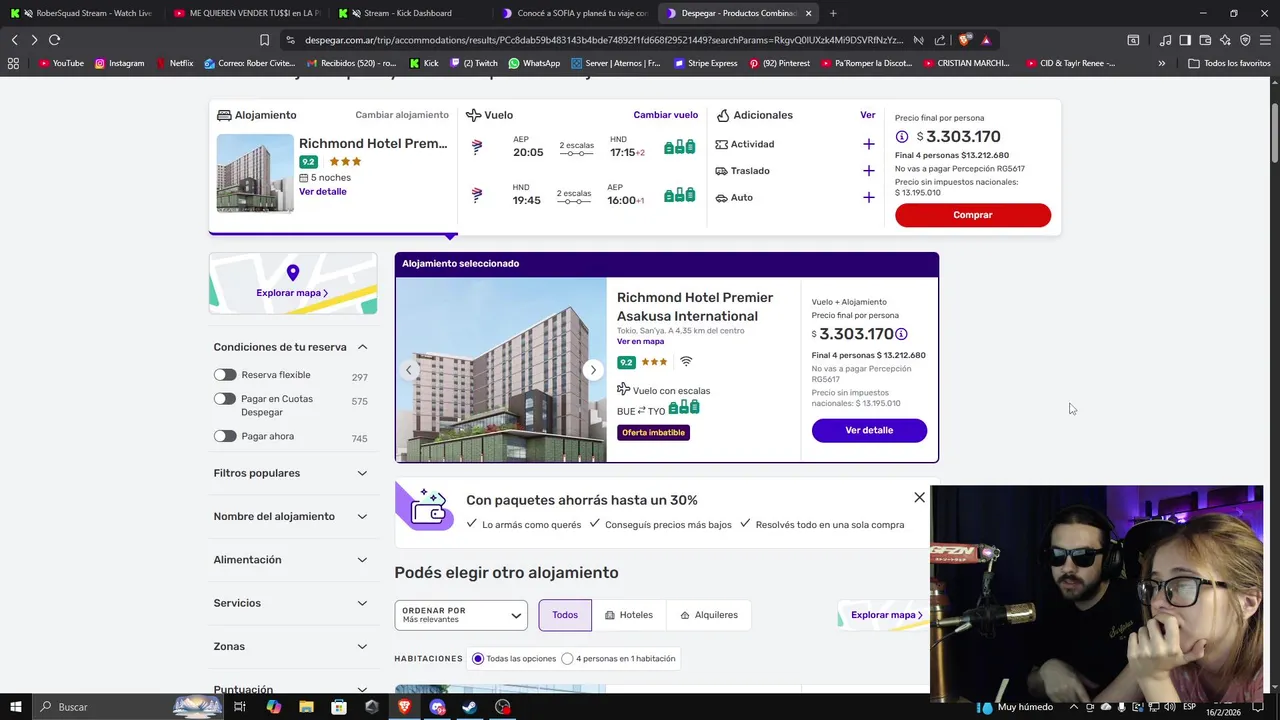The width and height of the screenshot is (1280, 720).
Task: Bookmark this page with the bookmark icon
Action: coord(264,40)
